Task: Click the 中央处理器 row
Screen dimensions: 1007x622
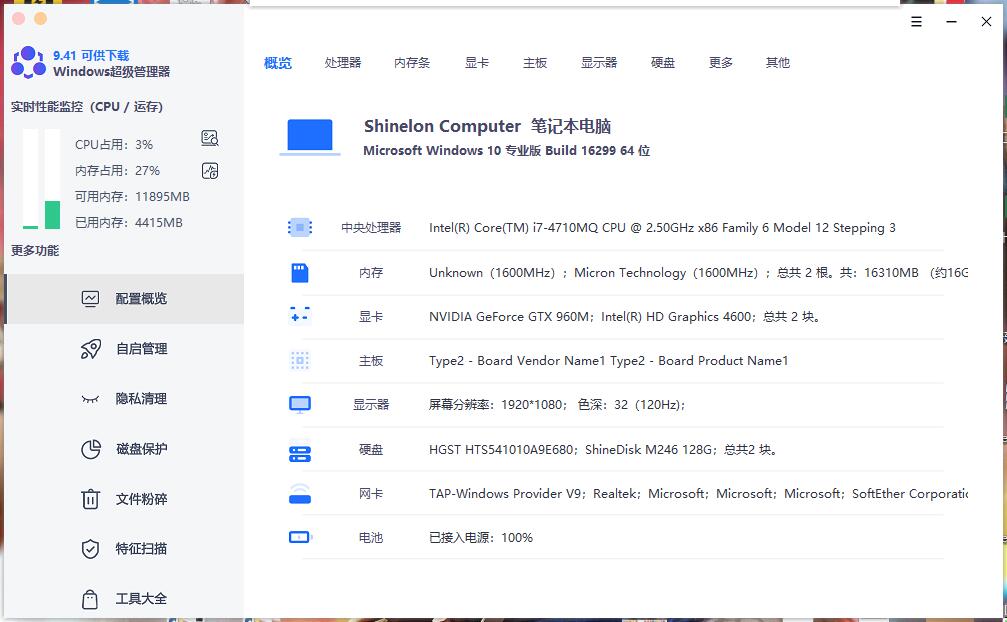Action: coord(614,228)
